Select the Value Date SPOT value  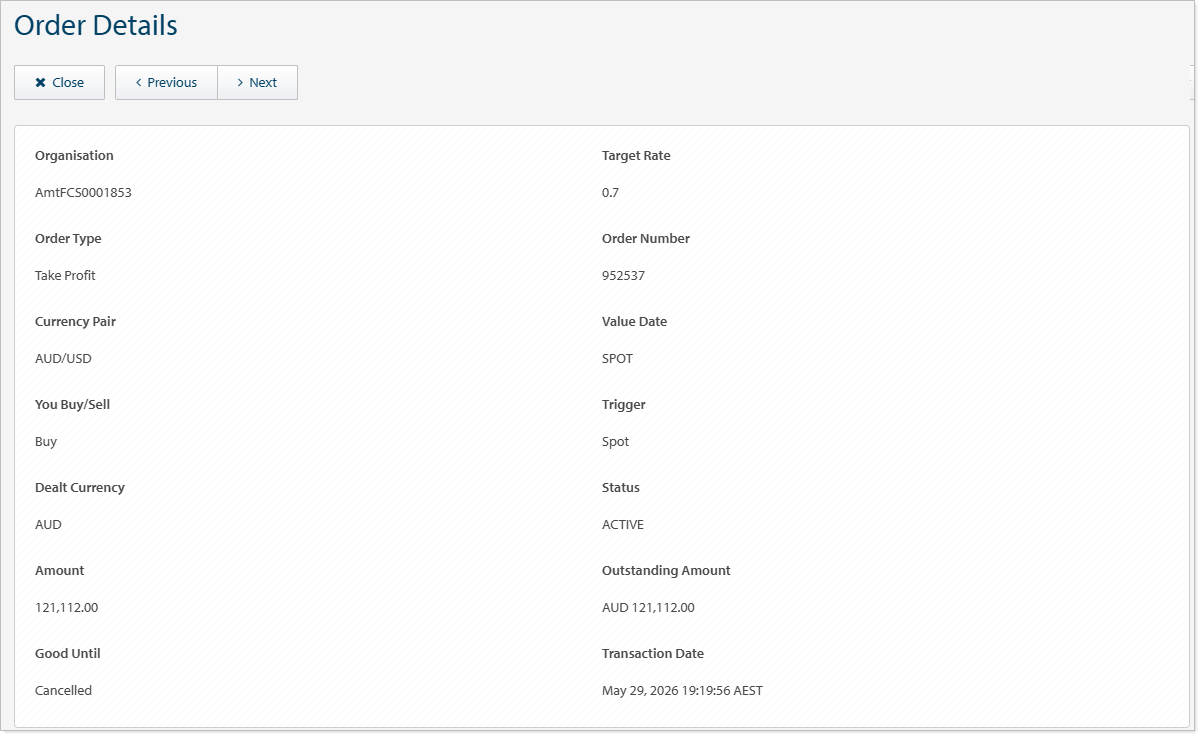617,359
